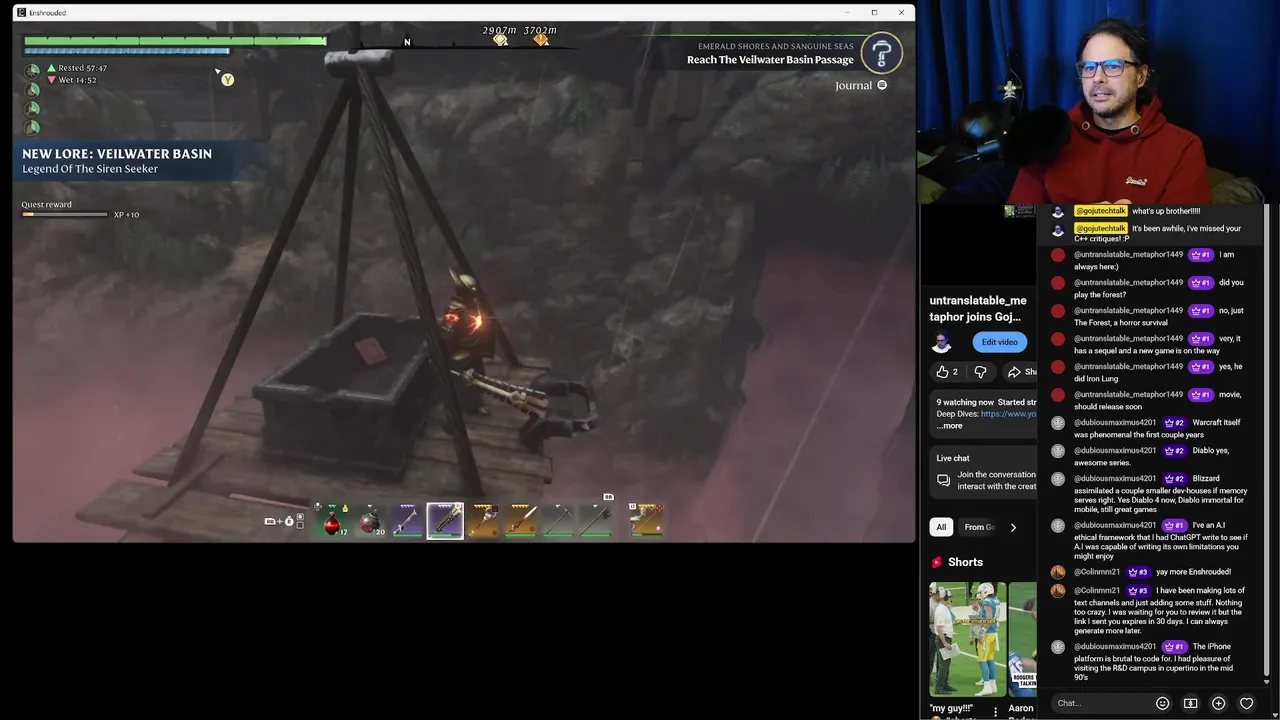The width and height of the screenshot is (1280, 720).
Task: Click the quest help question mark icon
Action: point(882,53)
